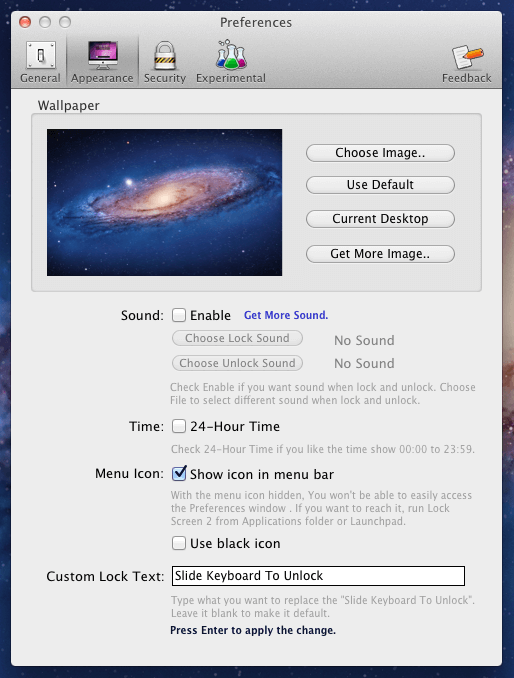Image resolution: width=514 pixels, height=678 pixels.
Task: Enable the Sound checkbox
Action: [x=179, y=315]
